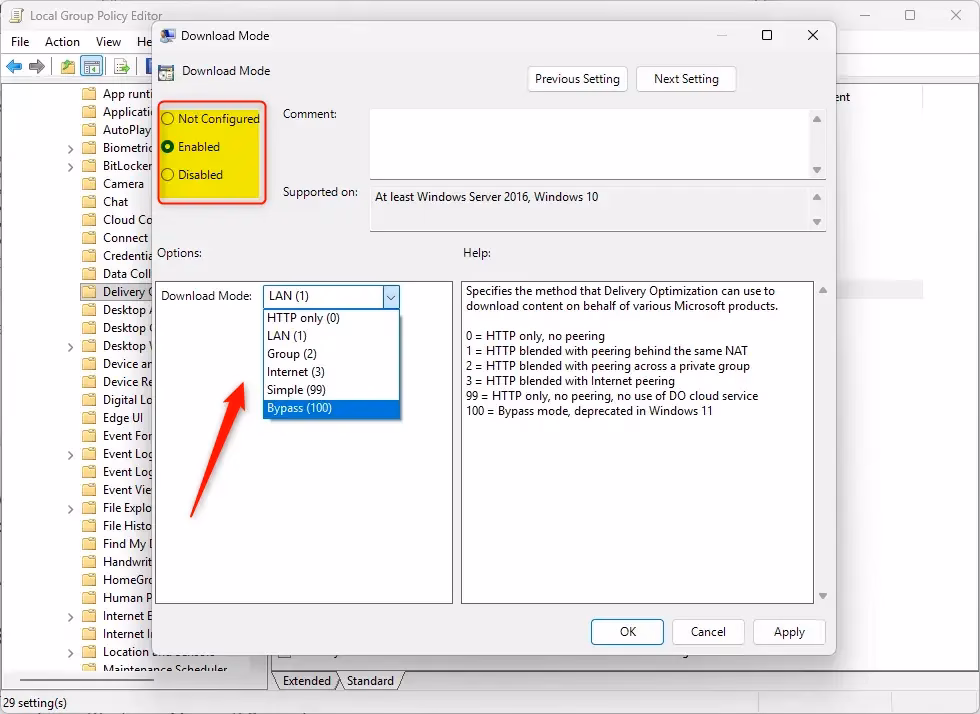Click the Export List toolbar icon

tap(120, 66)
